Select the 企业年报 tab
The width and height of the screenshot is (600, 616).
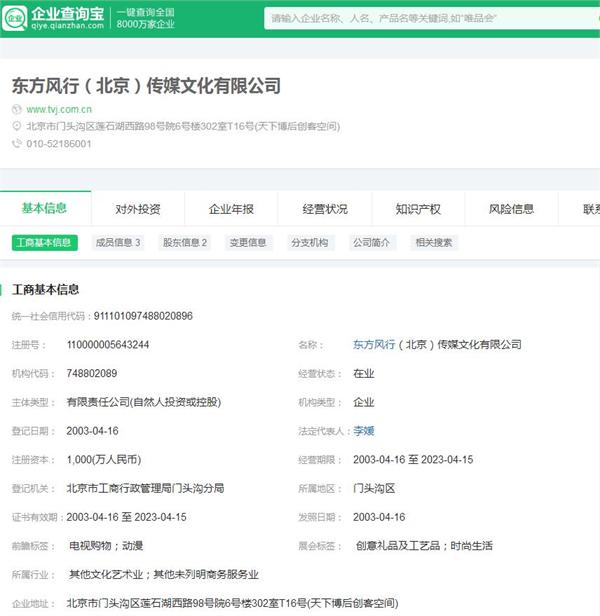[x=231, y=209]
